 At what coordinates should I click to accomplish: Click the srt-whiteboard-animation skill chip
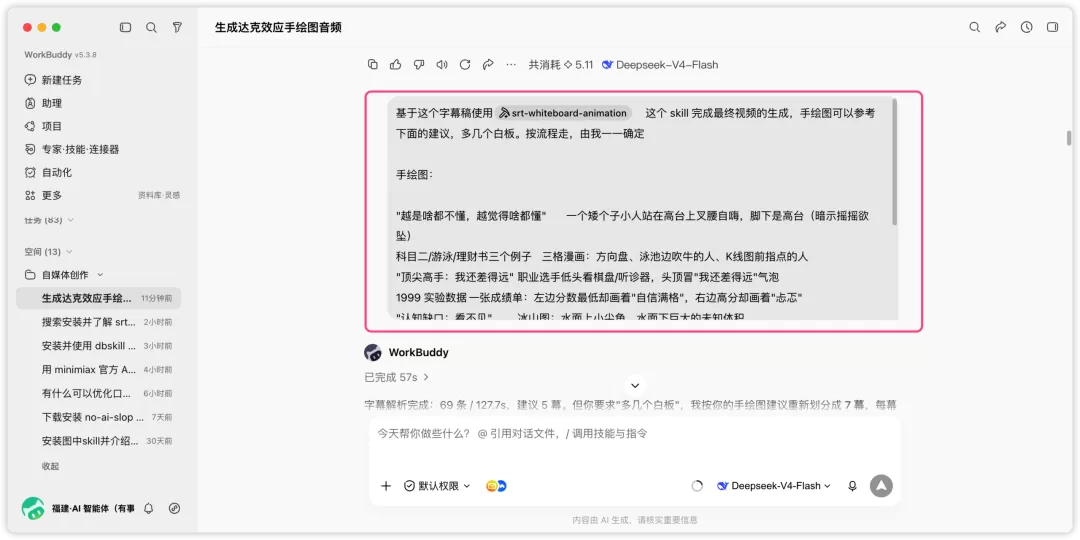point(563,113)
